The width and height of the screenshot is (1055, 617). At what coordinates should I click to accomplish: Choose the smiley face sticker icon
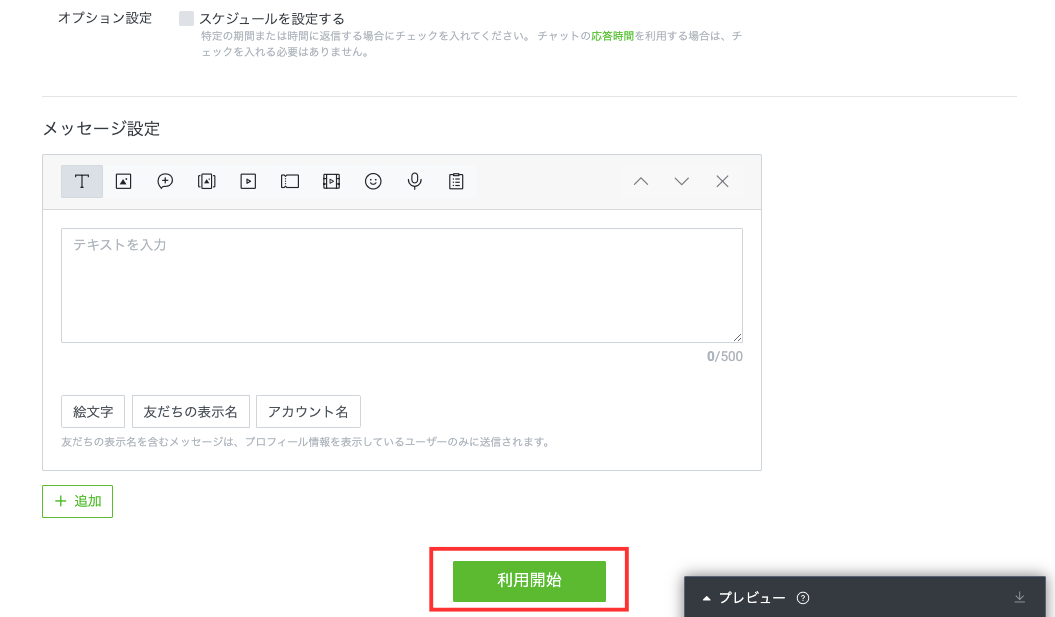(373, 181)
